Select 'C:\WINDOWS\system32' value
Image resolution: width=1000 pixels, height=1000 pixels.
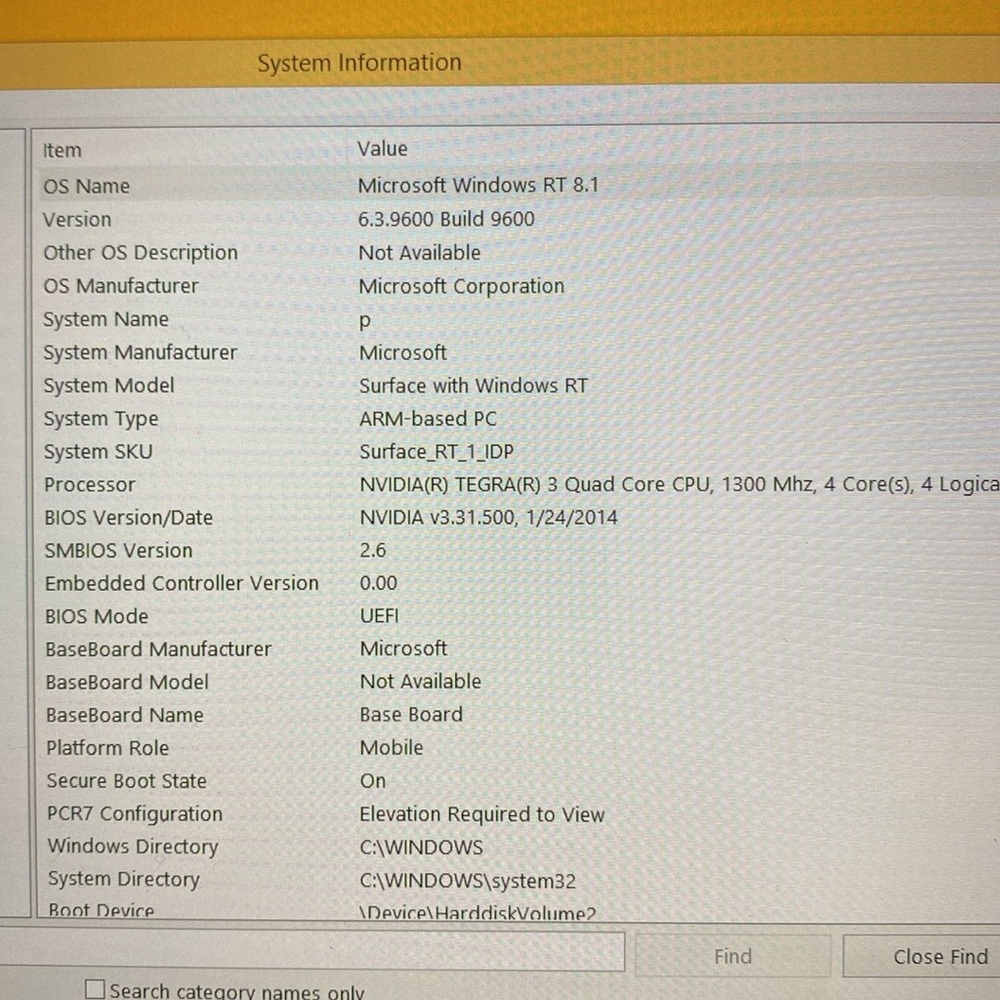tap(468, 881)
